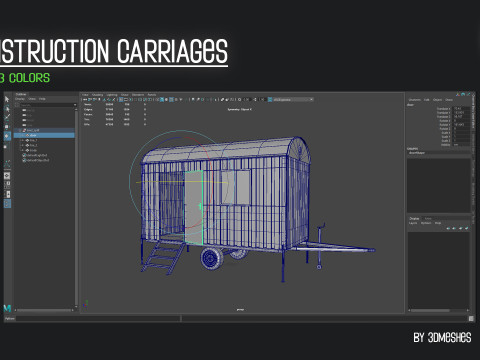This screenshot has width=480, height=360.
Task: Click the gamma reset icon
Action: coord(255,100)
